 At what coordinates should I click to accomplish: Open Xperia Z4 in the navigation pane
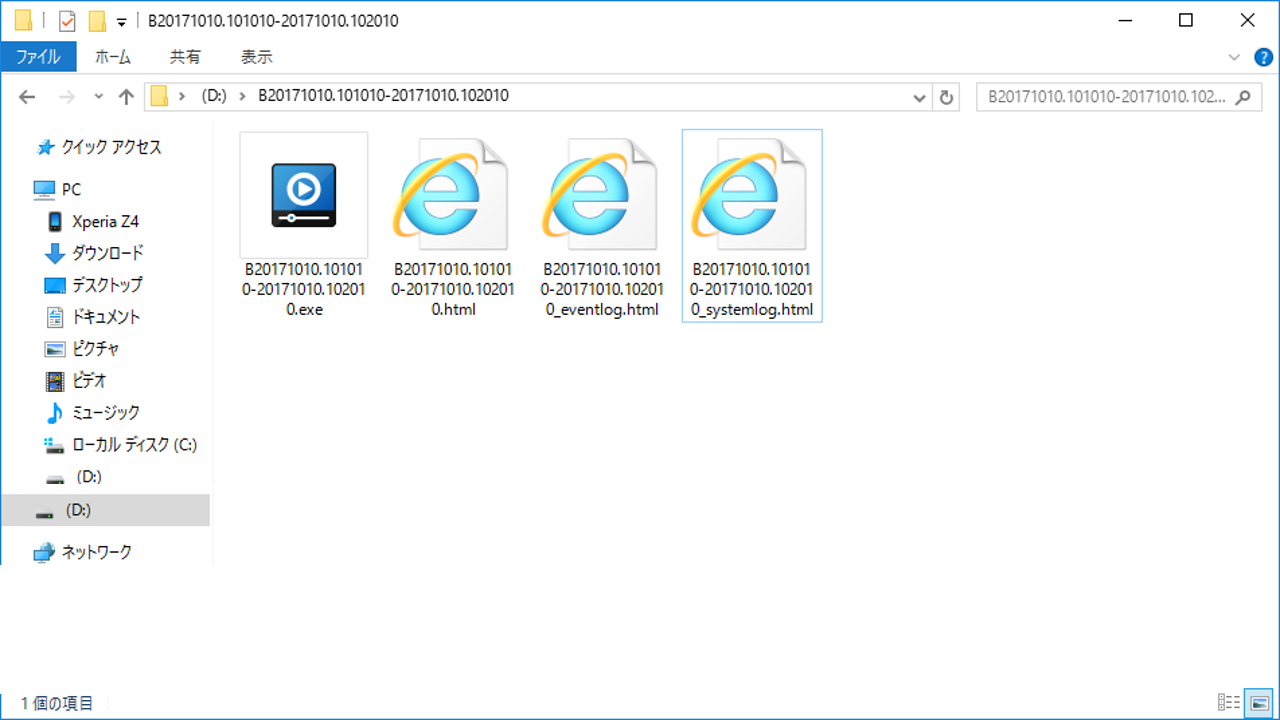pyautogui.click(x=105, y=221)
